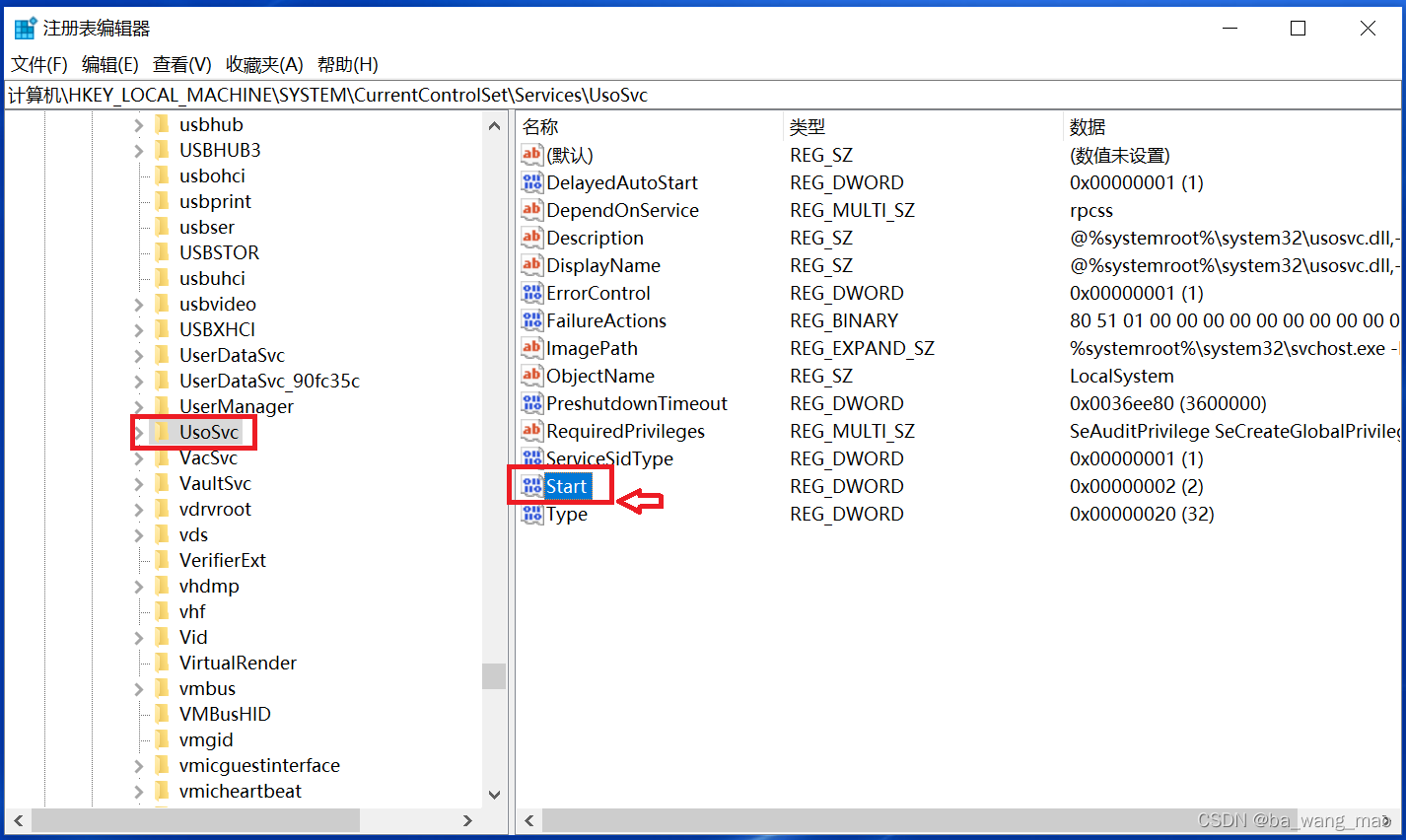The height and width of the screenshot is (840, 1406).
Task: Click the string icon beside ObjectName
Action: point(532,375)
